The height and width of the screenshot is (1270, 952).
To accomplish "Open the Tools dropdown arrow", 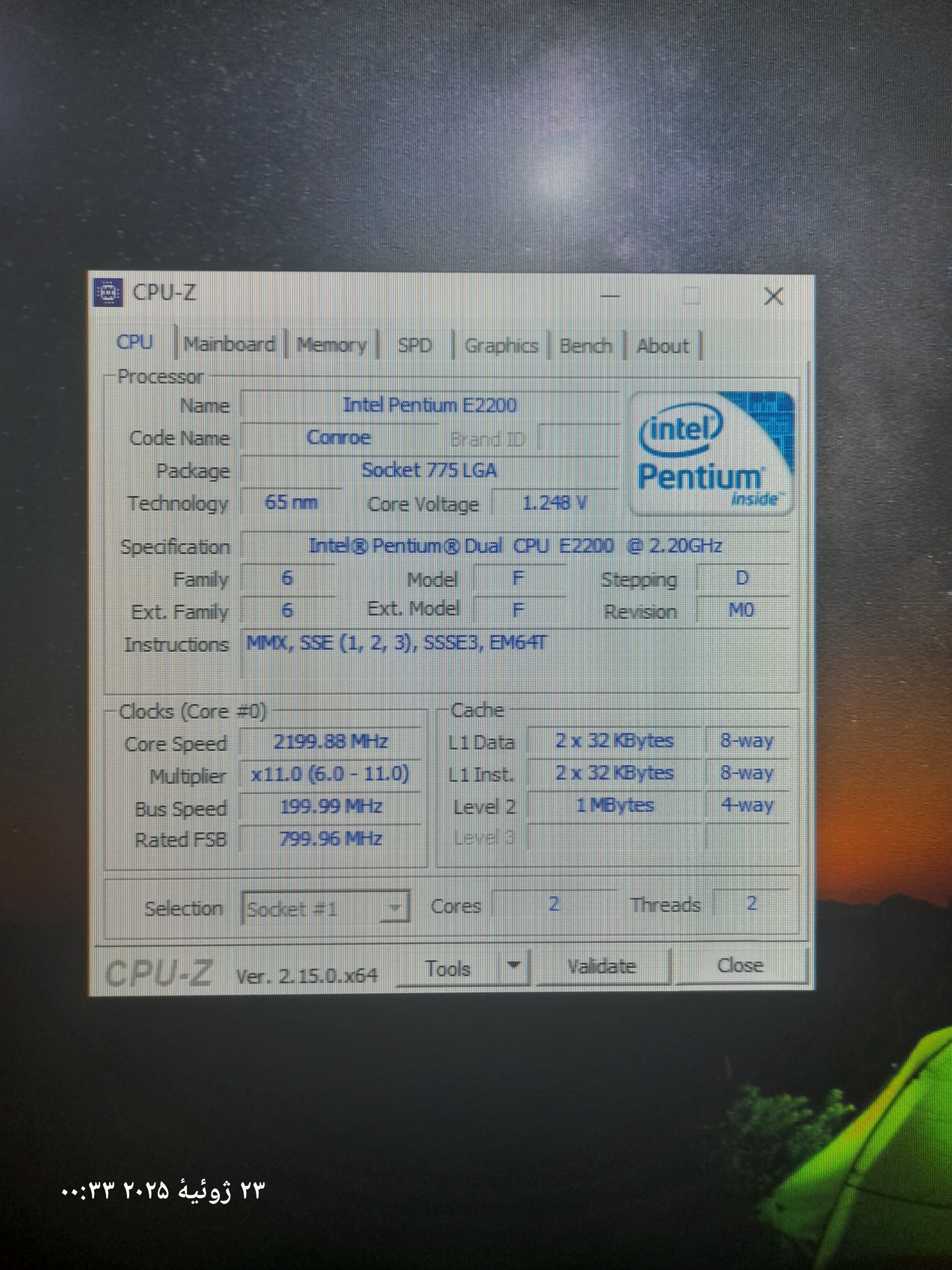I will [x=514, y=967].
